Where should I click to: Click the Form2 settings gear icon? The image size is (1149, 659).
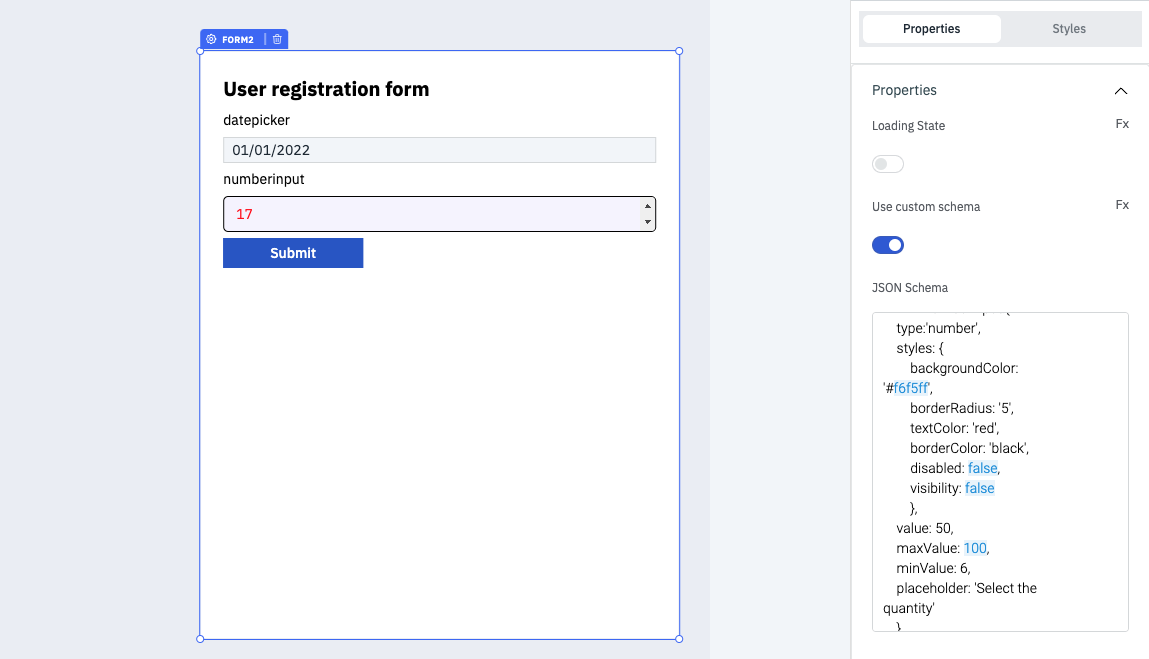(211, 39)
